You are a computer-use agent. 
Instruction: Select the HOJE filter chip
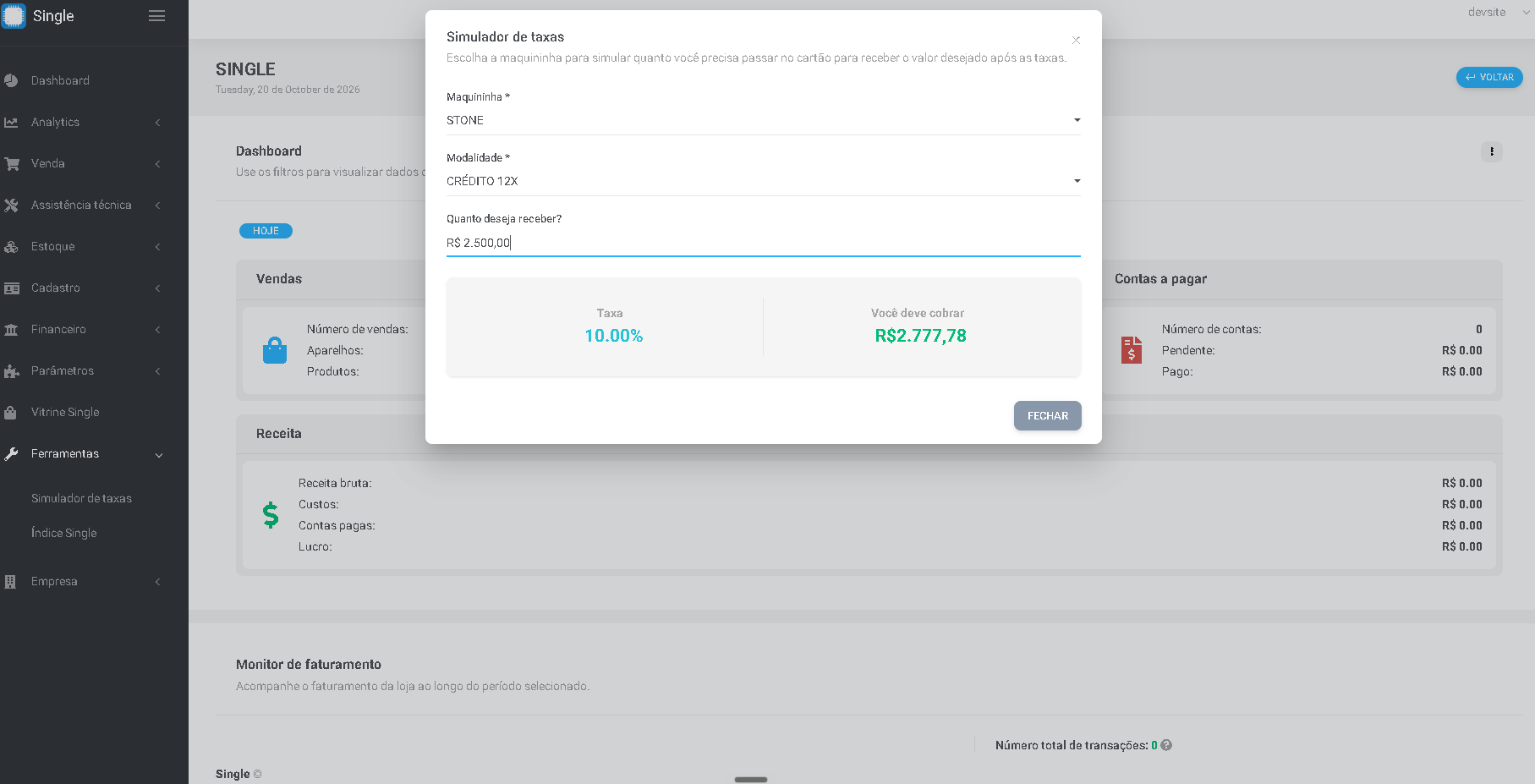[x=266, y=231]
